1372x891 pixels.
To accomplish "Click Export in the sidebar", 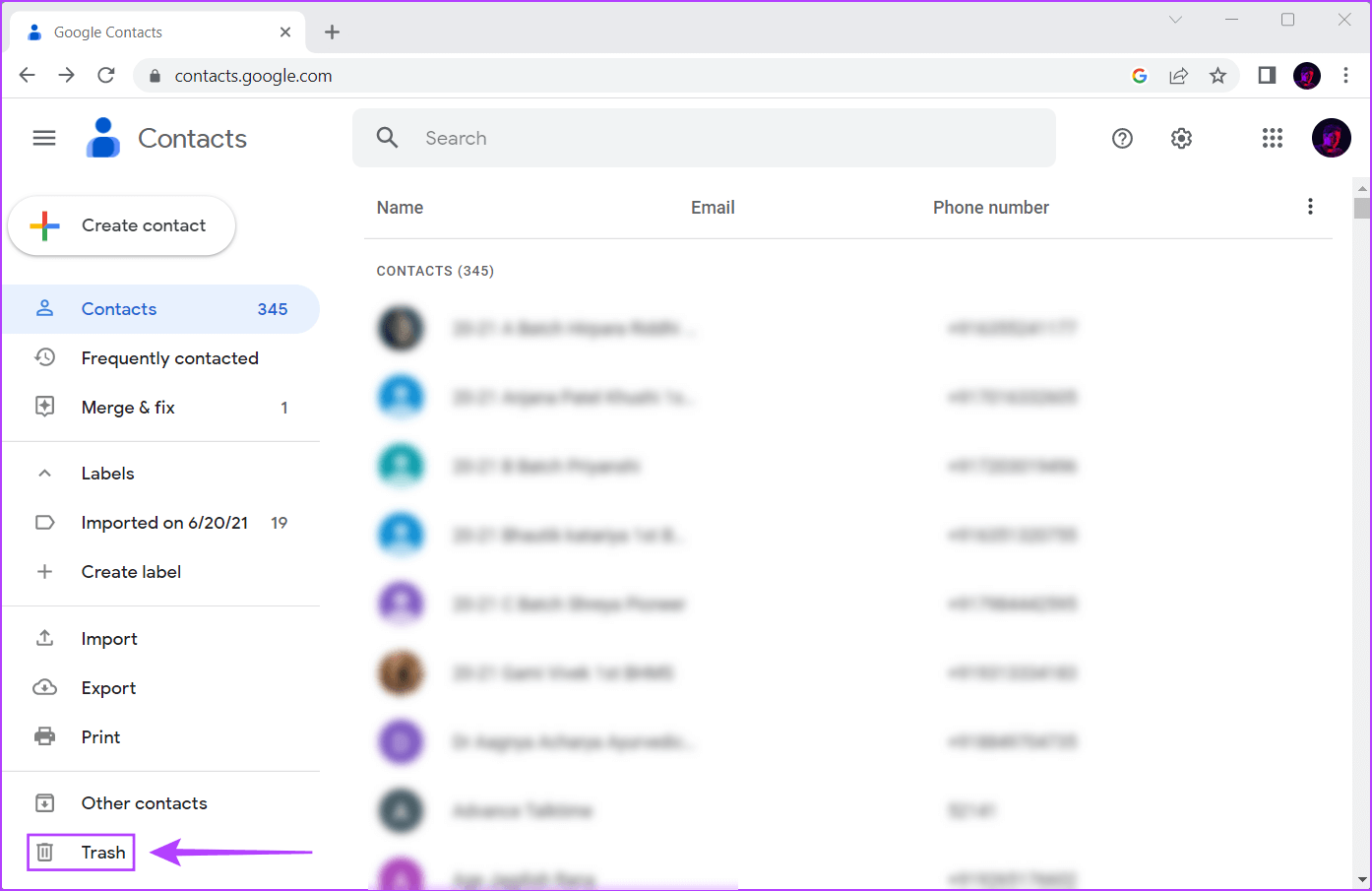I will point(160,688).
